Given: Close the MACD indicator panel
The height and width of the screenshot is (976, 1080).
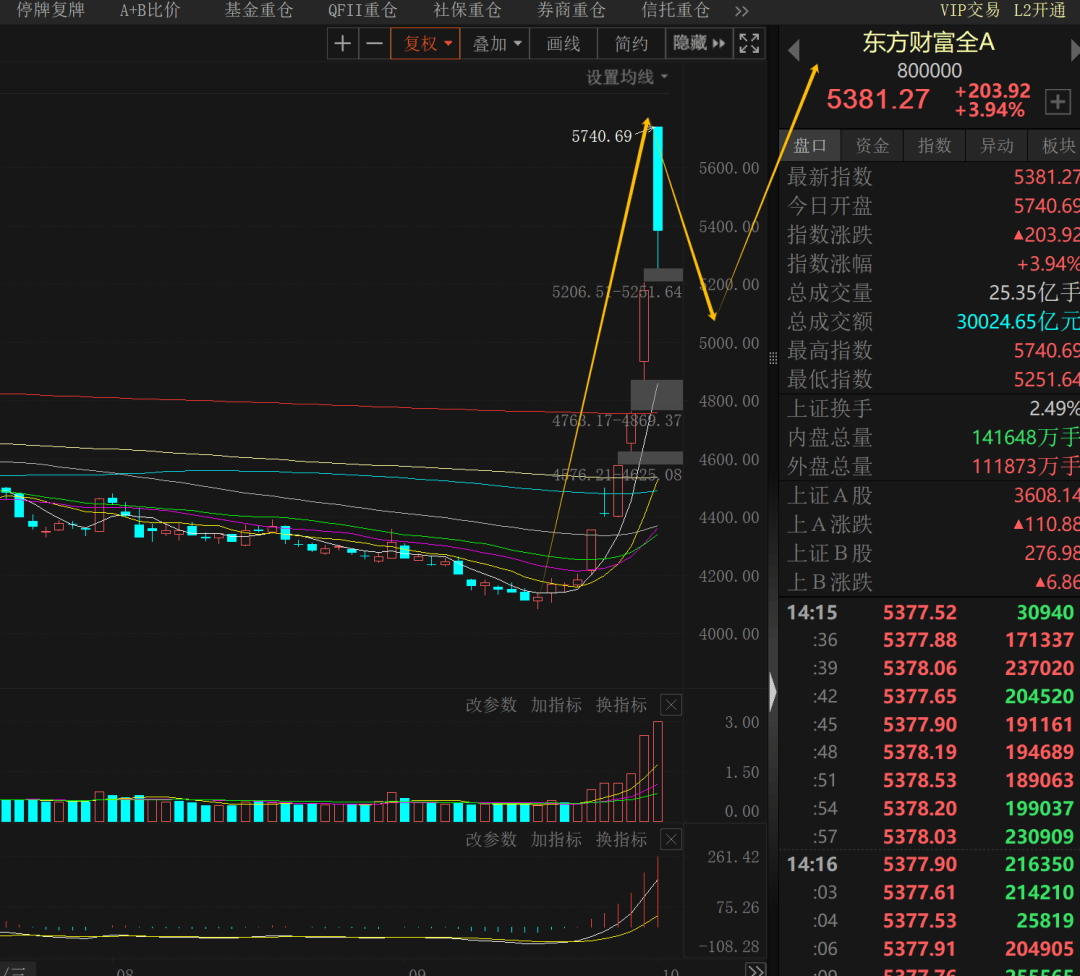Looking at the screenshot, I should [x=671, y=840].
